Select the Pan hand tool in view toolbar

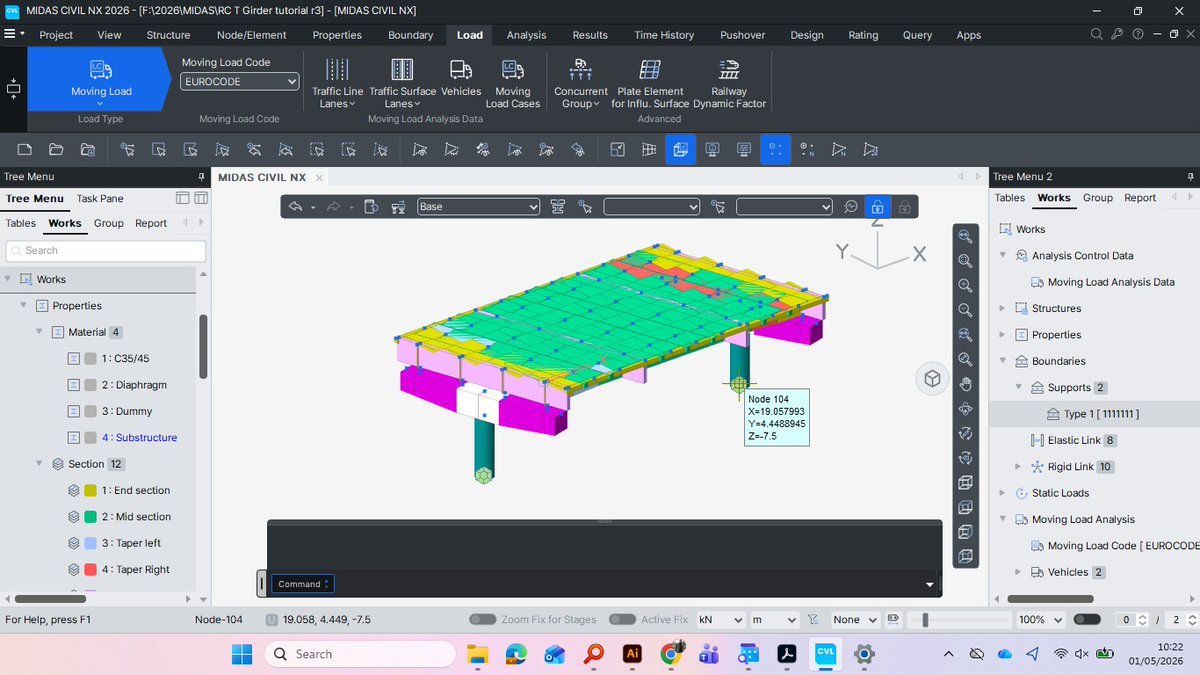pyautogui.click(x=965, y=384)
